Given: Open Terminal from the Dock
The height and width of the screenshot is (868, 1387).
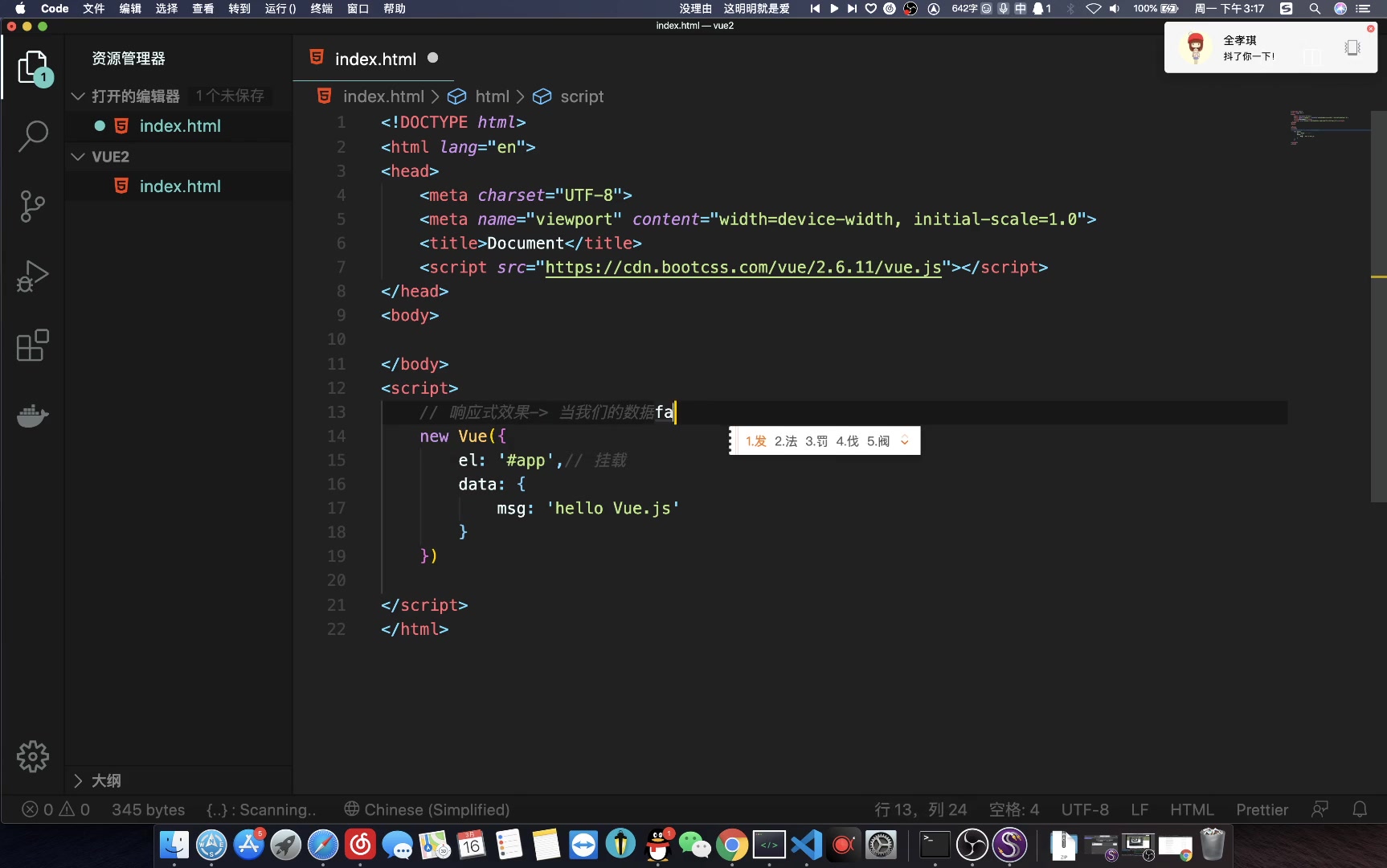Looking at the screenshot, I should point(935,845).
